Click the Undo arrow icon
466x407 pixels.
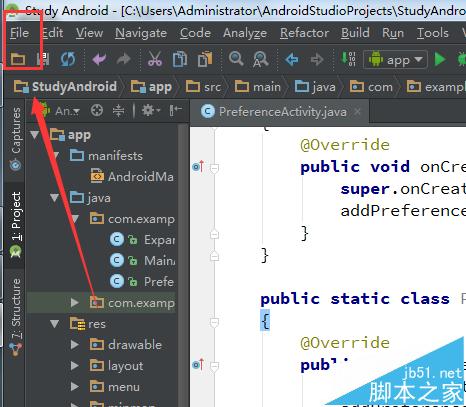pyautogui.click(x=99, y=59)
